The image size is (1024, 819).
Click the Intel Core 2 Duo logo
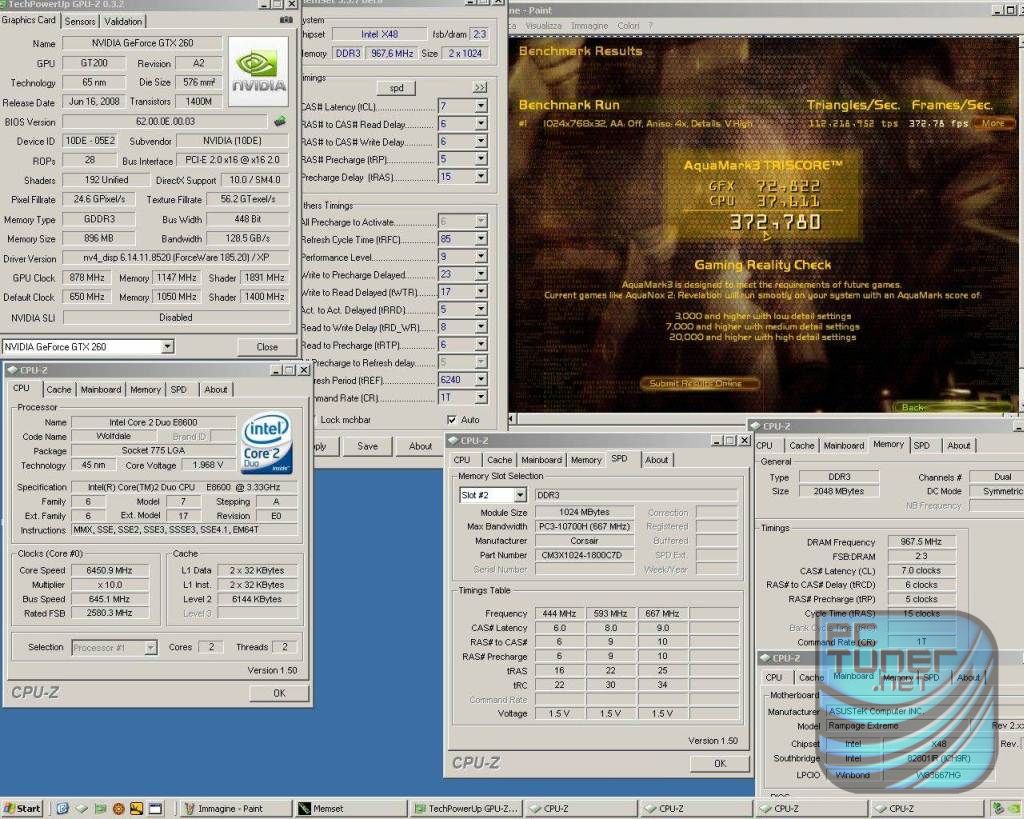[x=266, y=442]
